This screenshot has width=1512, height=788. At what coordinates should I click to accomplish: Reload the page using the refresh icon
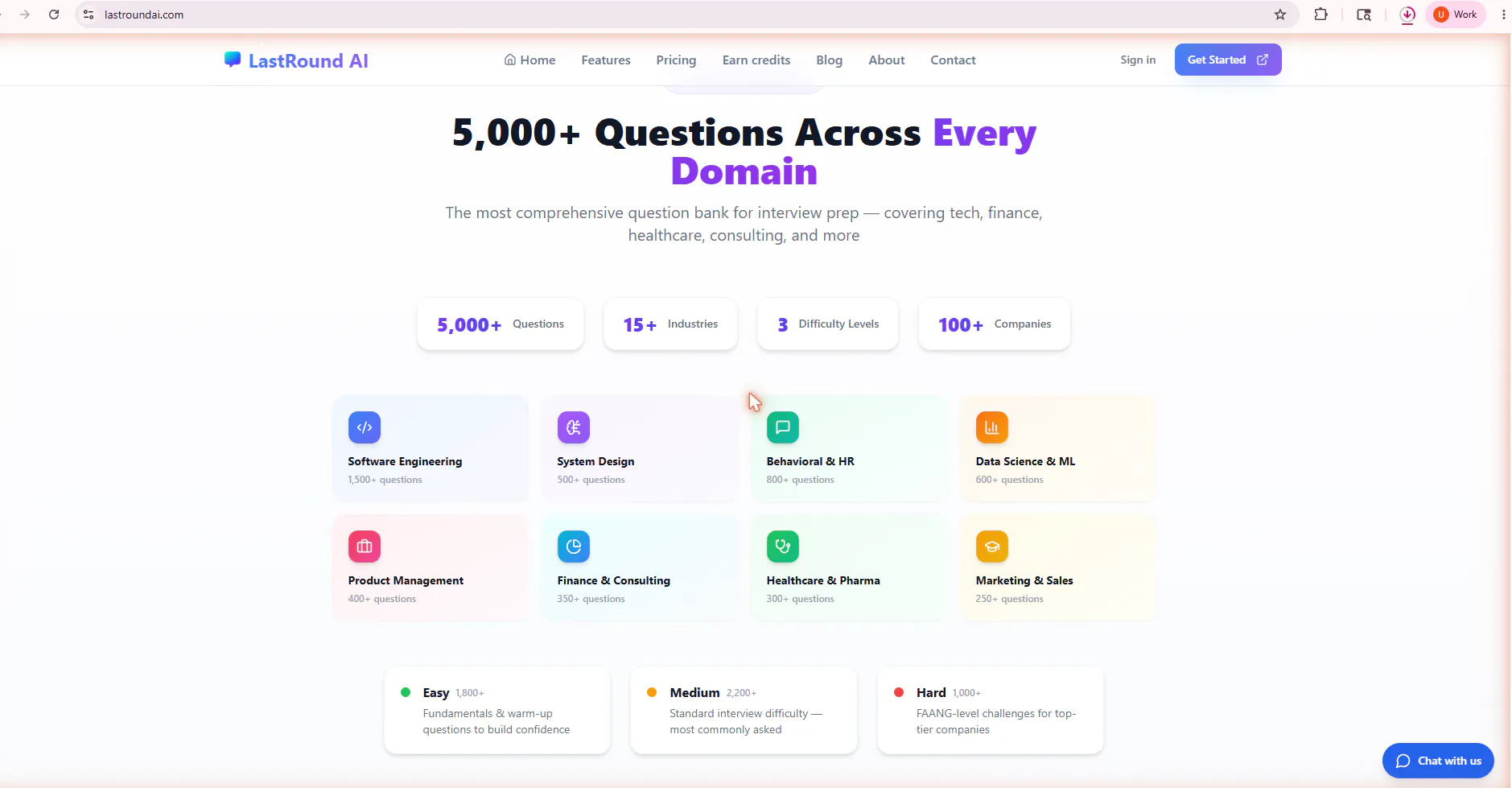click(54, 14)
